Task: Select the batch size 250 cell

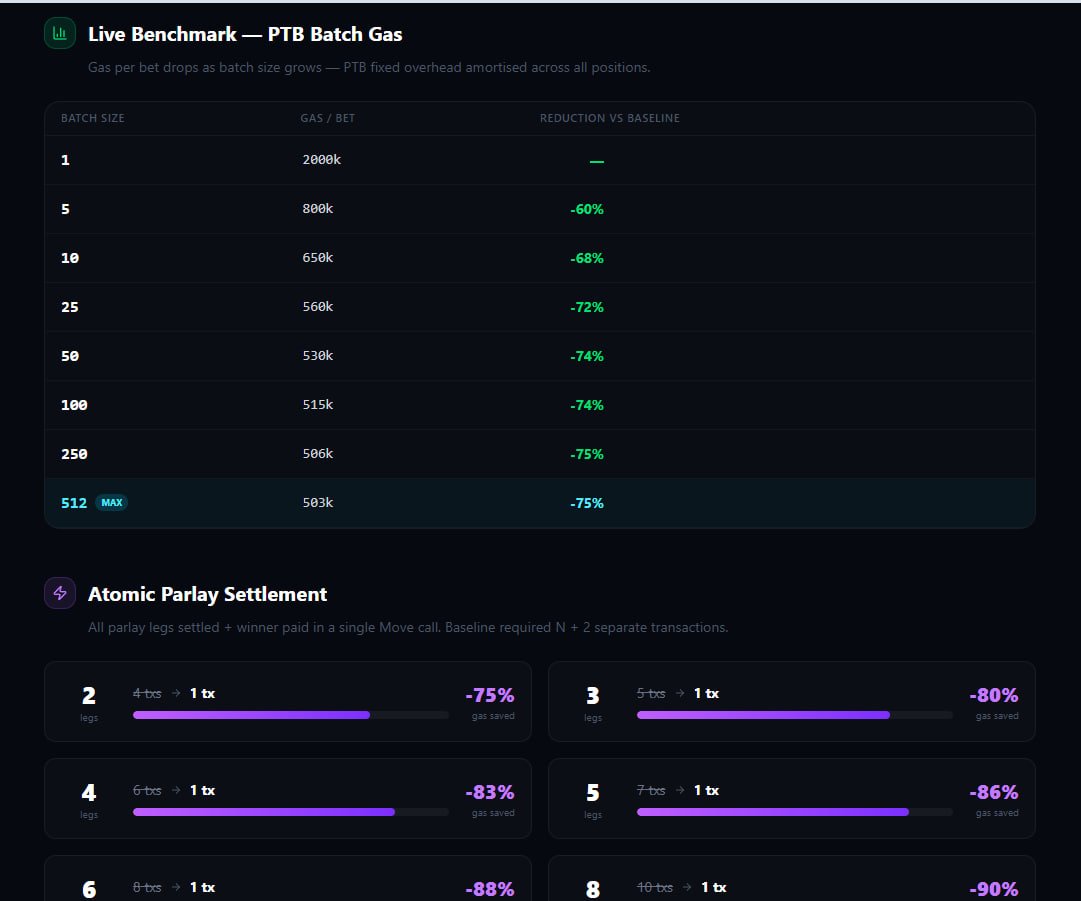Action: click(x=74, y=454)
